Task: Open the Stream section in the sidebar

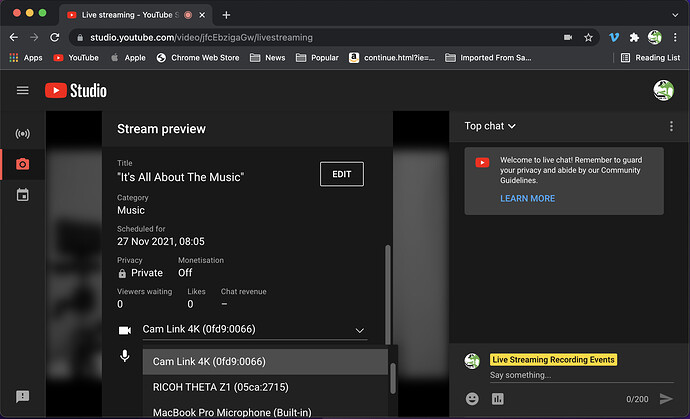Action: coord(22,134)
